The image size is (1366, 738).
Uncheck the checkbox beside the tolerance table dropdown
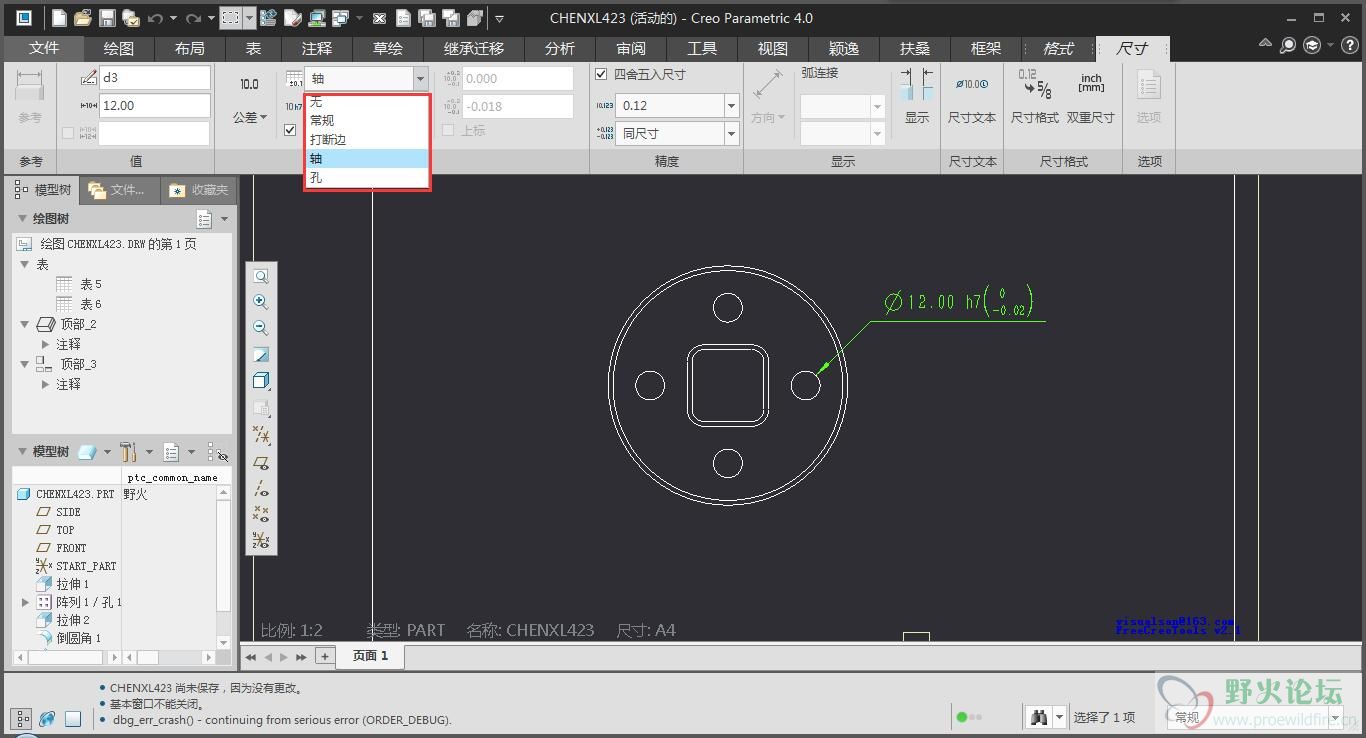[290, 129]
